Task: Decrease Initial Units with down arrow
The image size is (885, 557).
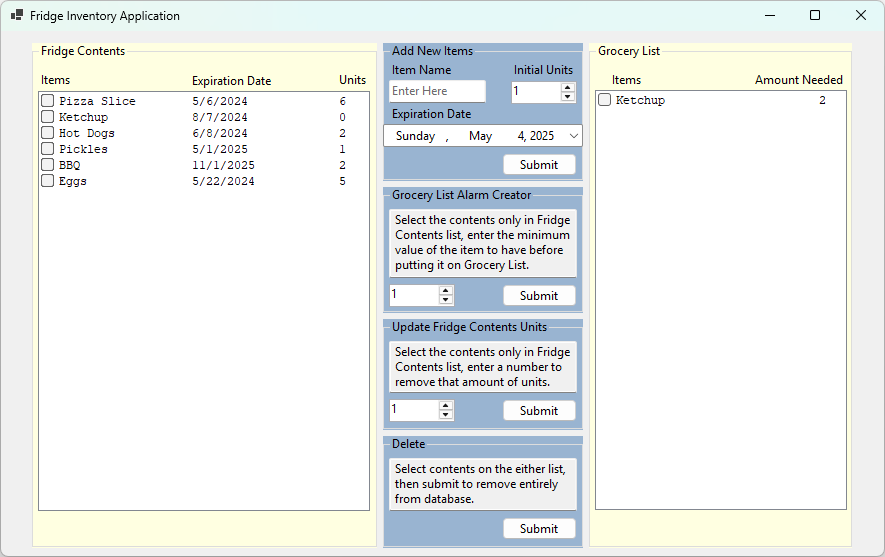Action: 568,97
